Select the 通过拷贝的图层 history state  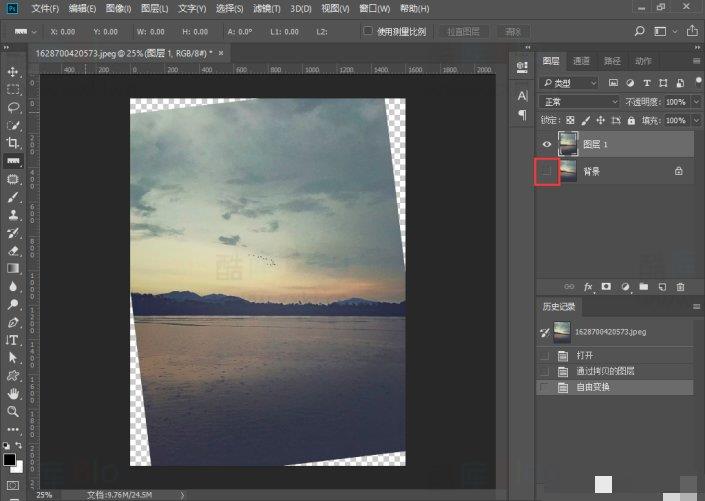604,371
